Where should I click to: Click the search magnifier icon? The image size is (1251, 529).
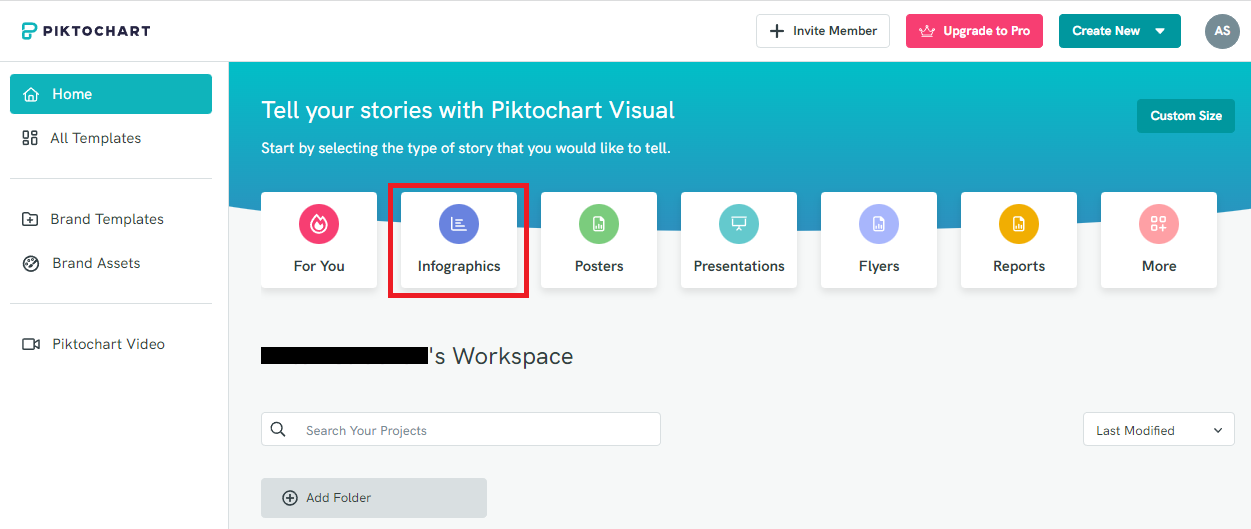(x=279, y=429)
